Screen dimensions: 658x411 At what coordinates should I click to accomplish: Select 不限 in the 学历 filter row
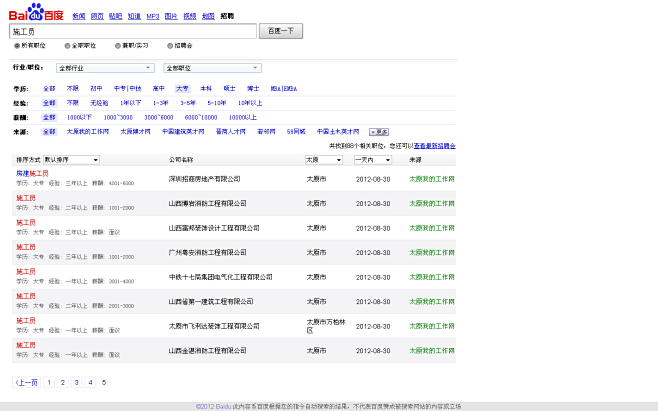[x=73, y=89]
